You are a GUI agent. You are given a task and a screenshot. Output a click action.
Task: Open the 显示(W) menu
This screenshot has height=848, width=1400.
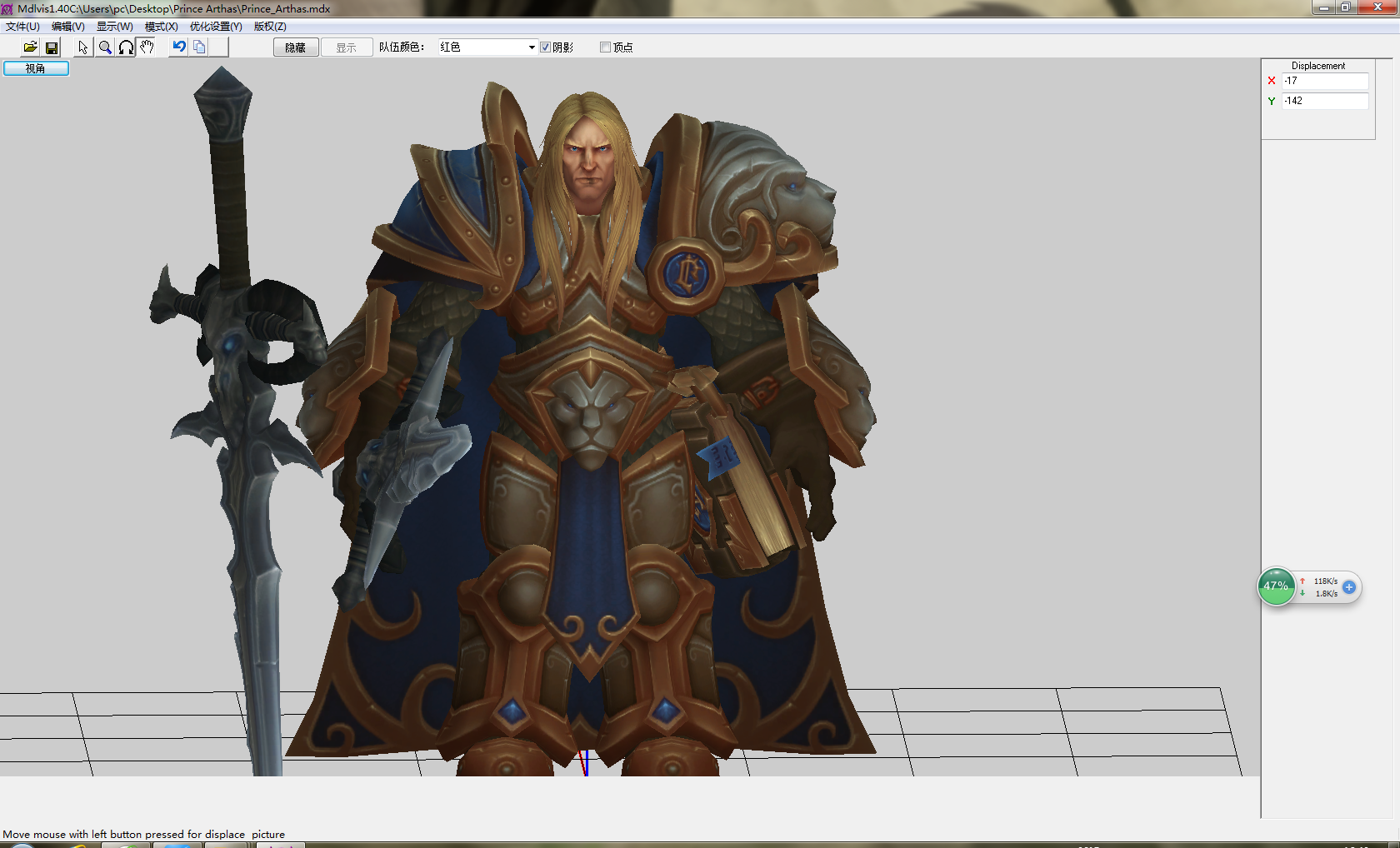coord(115,27)
